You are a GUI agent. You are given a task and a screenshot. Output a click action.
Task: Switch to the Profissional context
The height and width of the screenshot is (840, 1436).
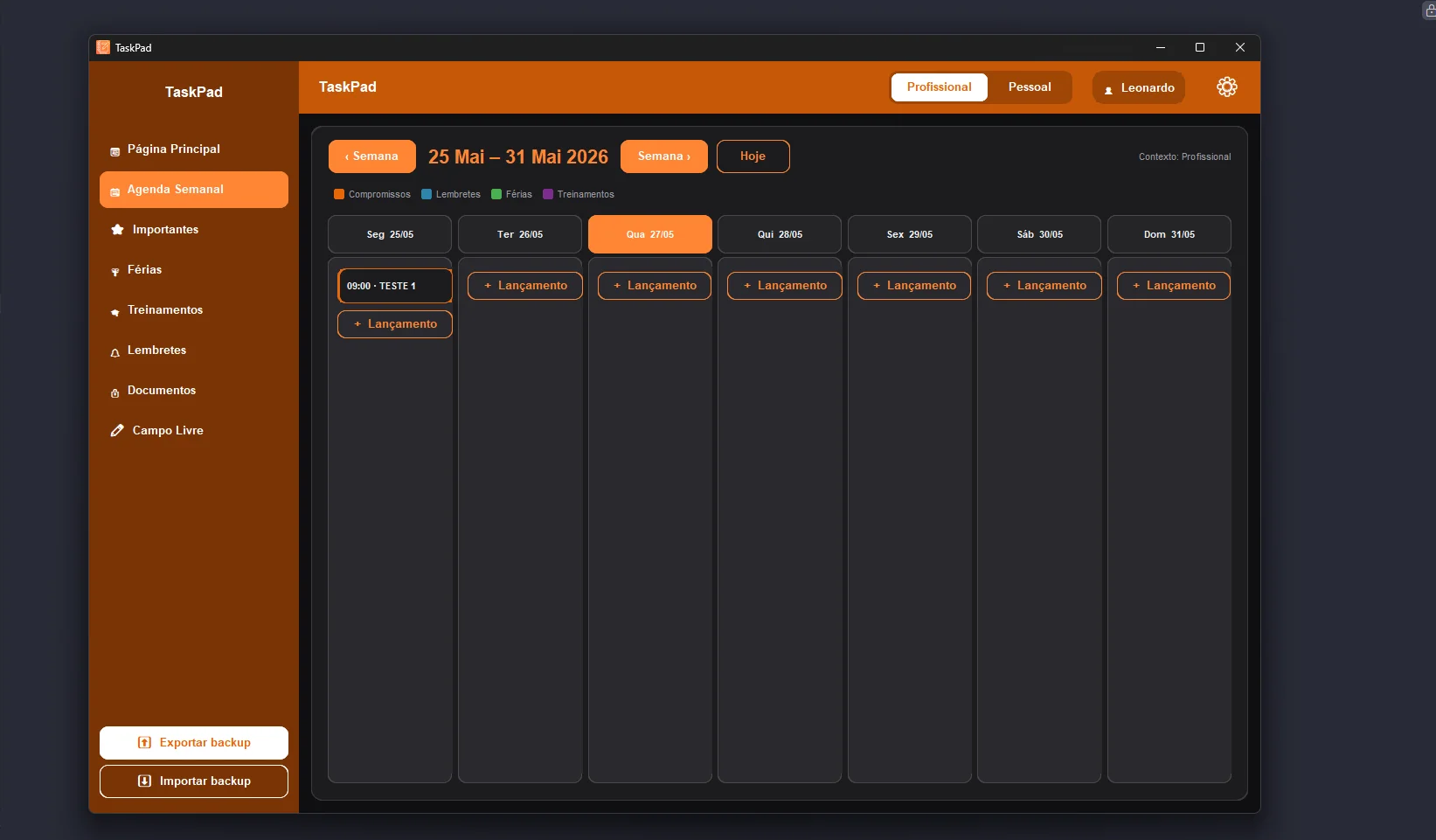coord(939,87)
